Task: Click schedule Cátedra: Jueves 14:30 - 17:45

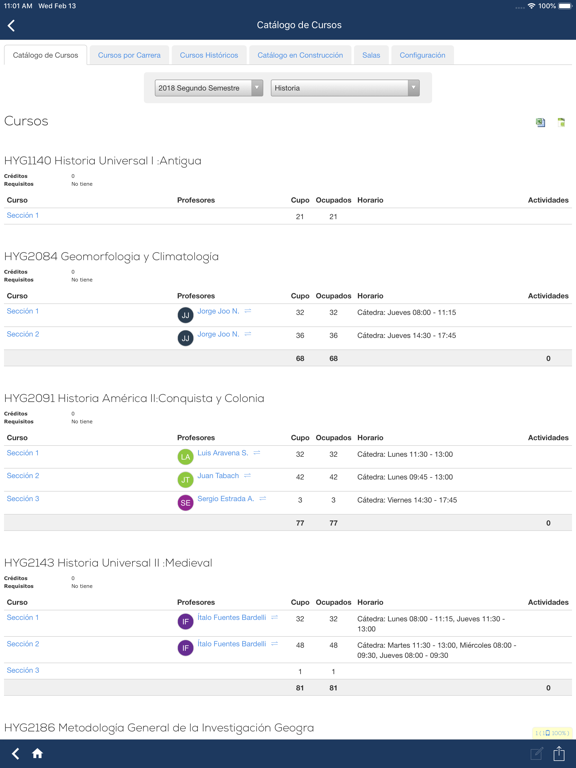Action: click(407, 336)
